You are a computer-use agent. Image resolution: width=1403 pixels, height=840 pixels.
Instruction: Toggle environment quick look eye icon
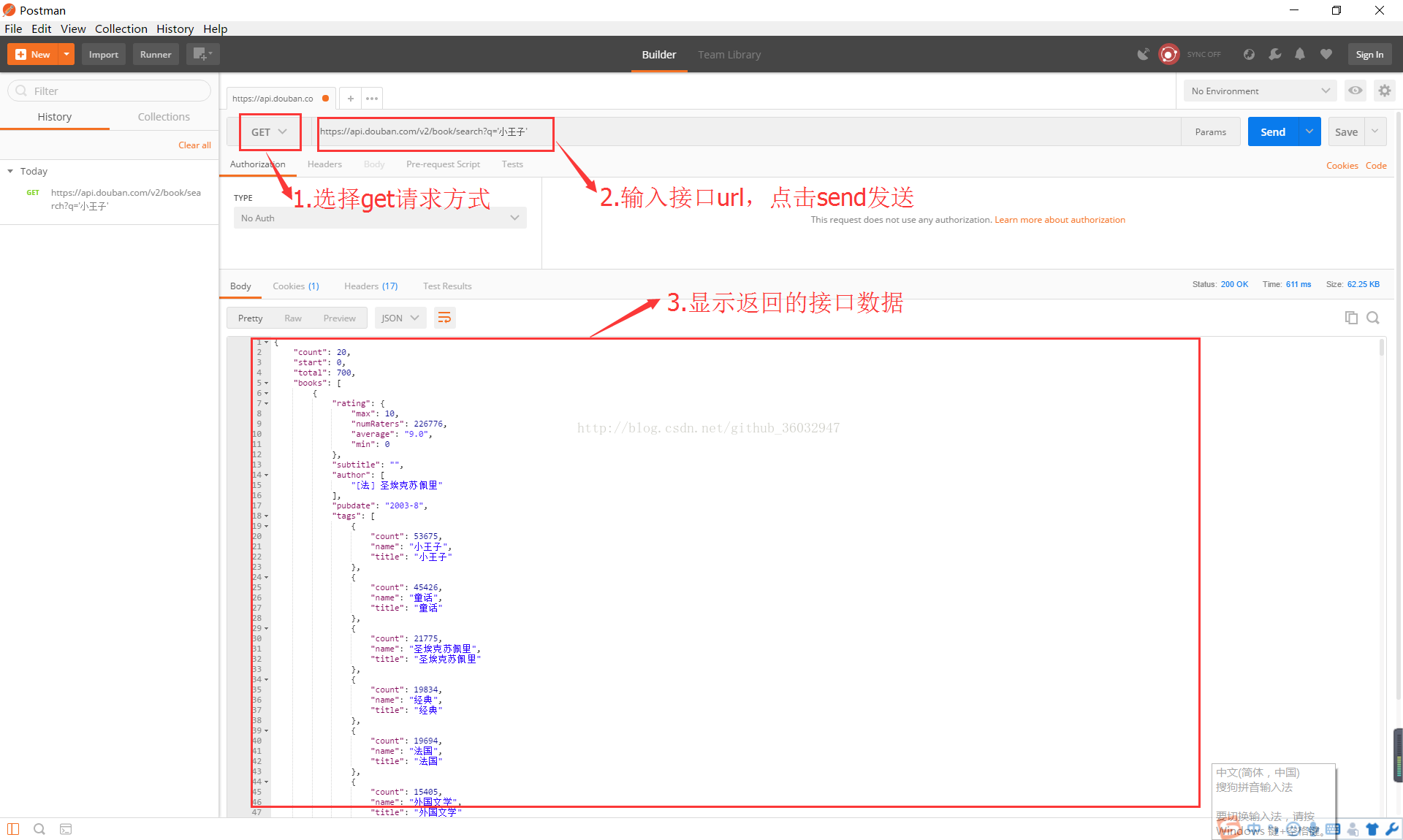point(1356,91)
